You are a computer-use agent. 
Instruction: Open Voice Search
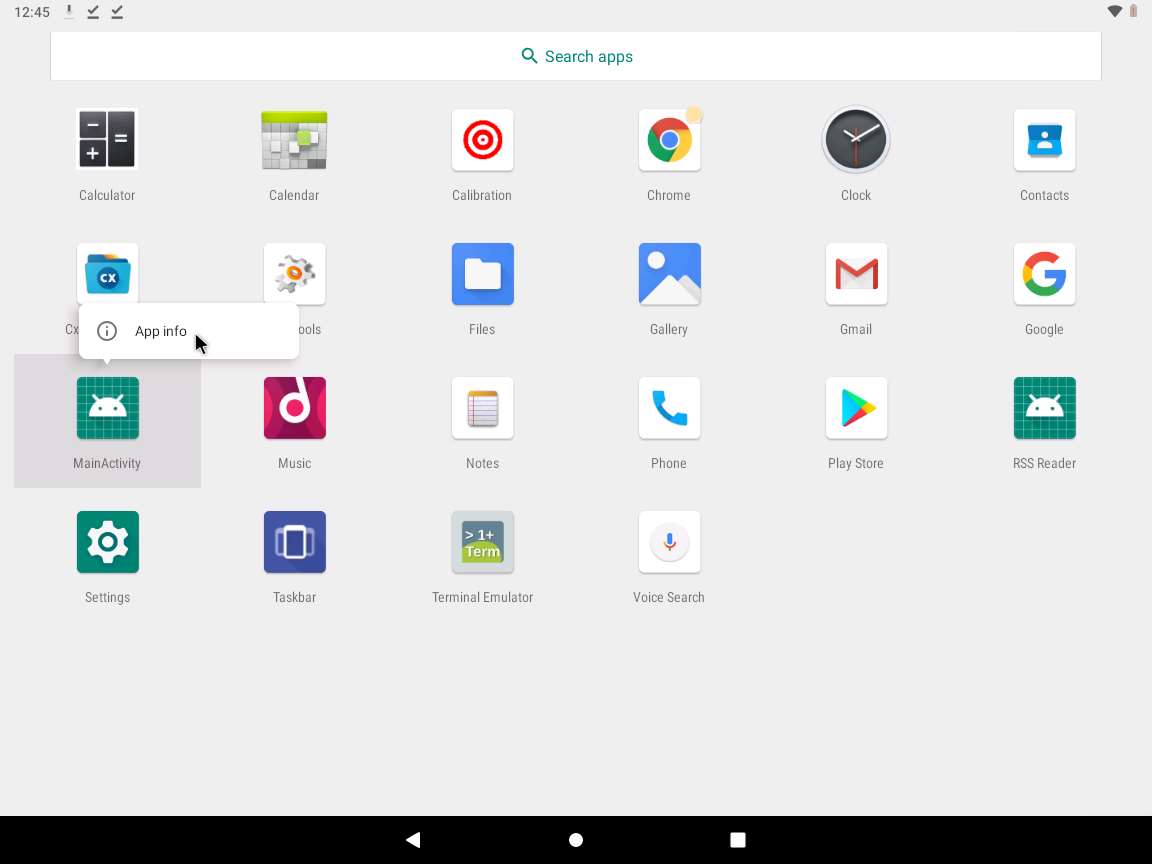pos(669,542)
